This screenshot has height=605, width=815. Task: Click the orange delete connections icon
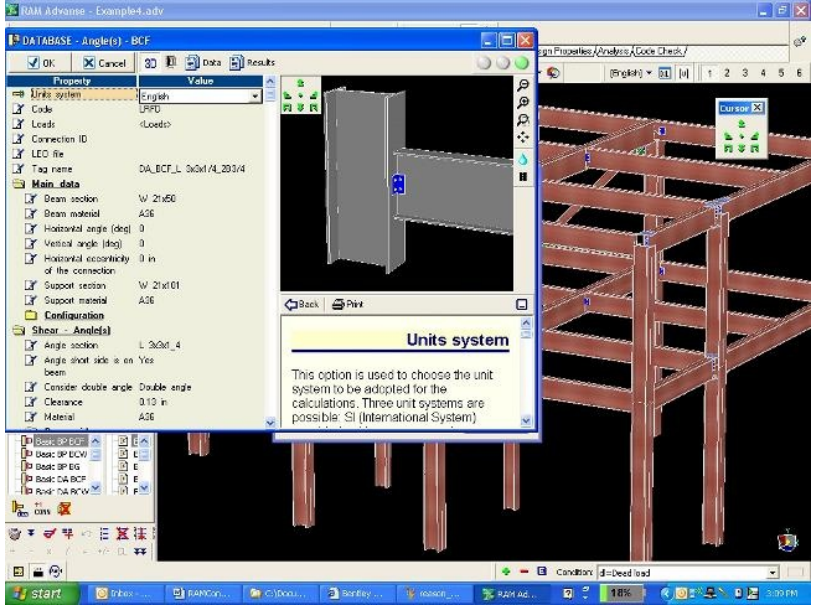point(64,509)
